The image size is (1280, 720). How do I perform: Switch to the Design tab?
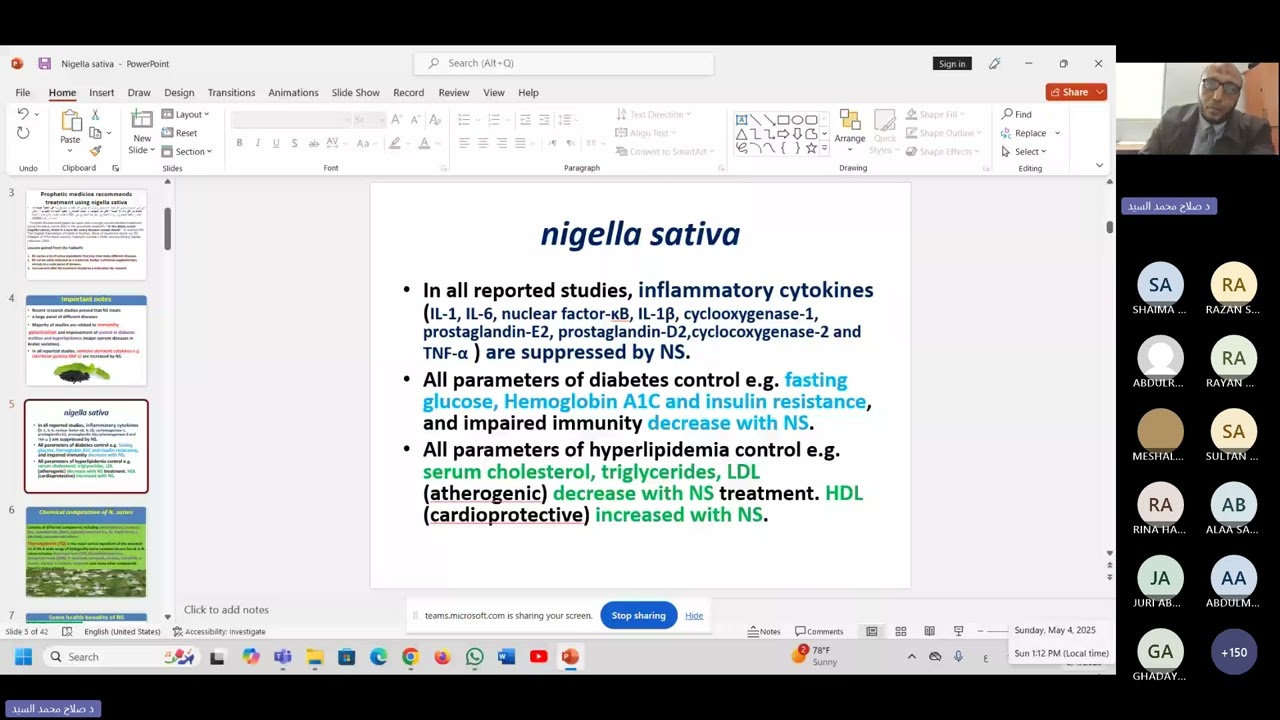(179, 92)
